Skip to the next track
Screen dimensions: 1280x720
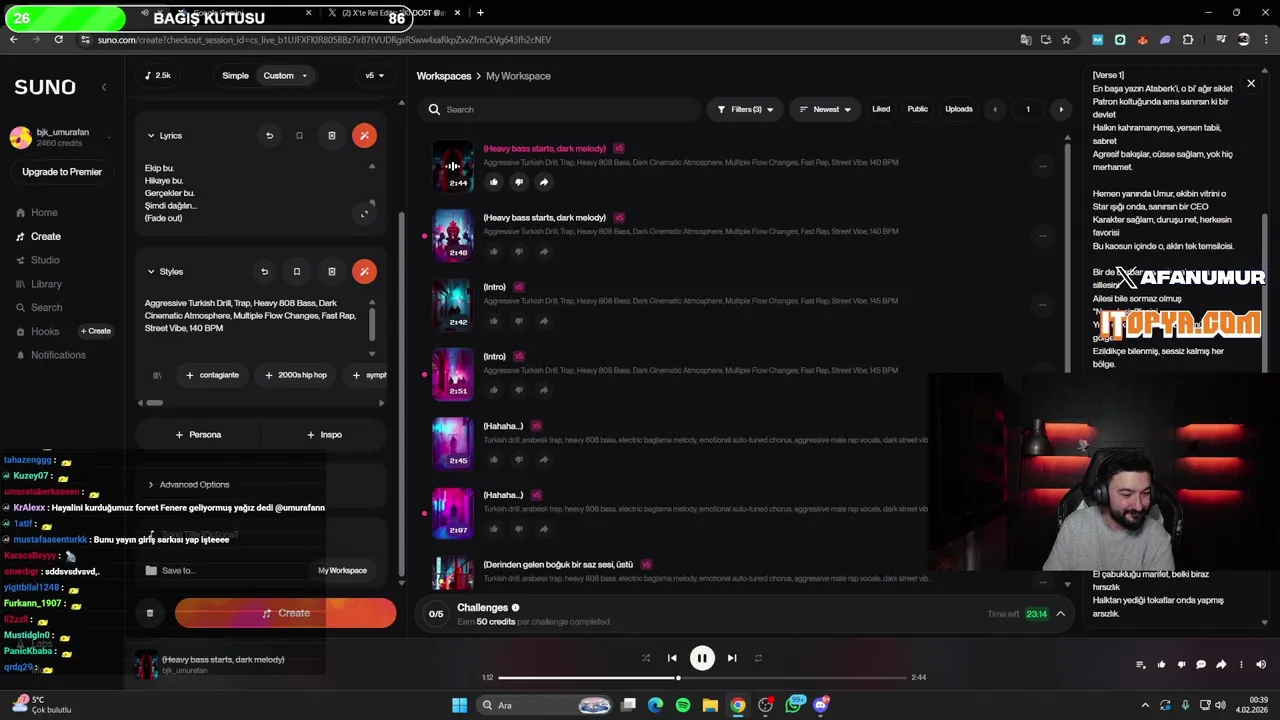(x=732, y=658)
